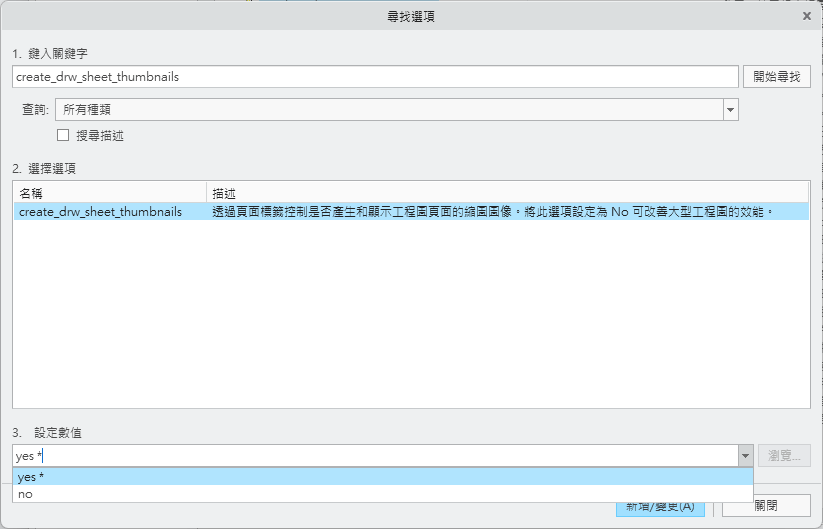Enable the 搜尋描述 checkbox
The image size is (823, 529).
point(63,135)
